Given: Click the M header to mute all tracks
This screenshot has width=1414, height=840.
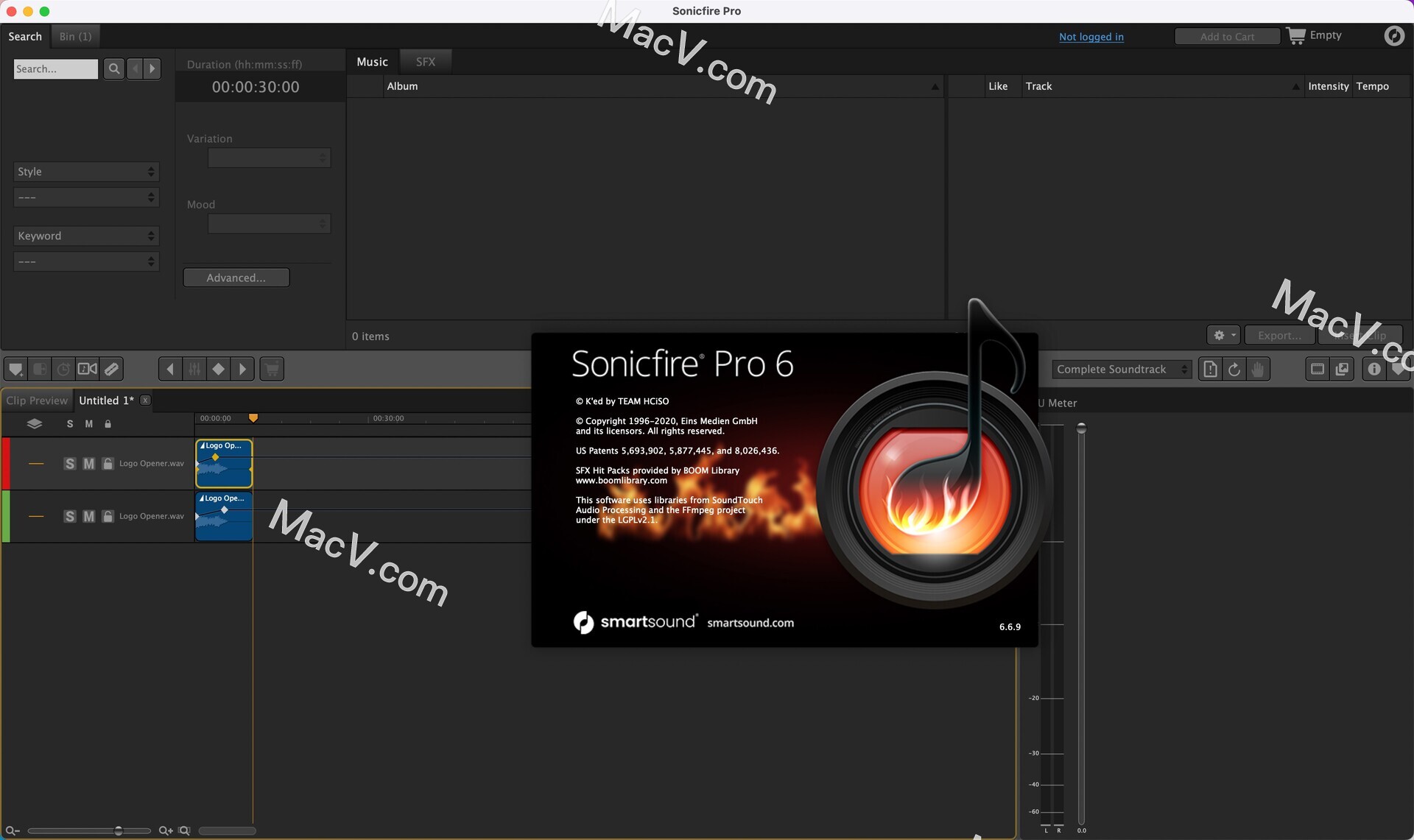Looking at the screenshot, I should (x=89, y=424).
